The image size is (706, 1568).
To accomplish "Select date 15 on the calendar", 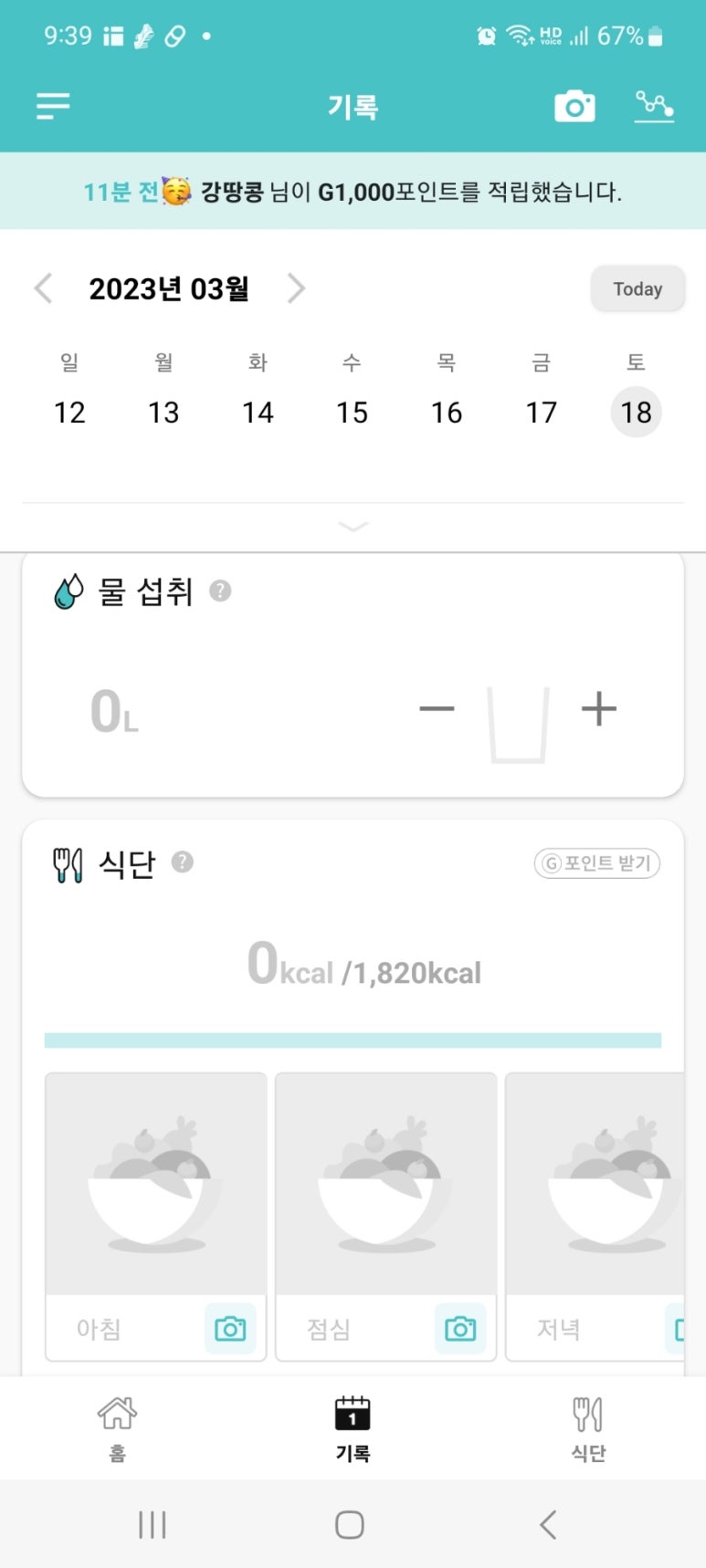I will tap(352, 413).
